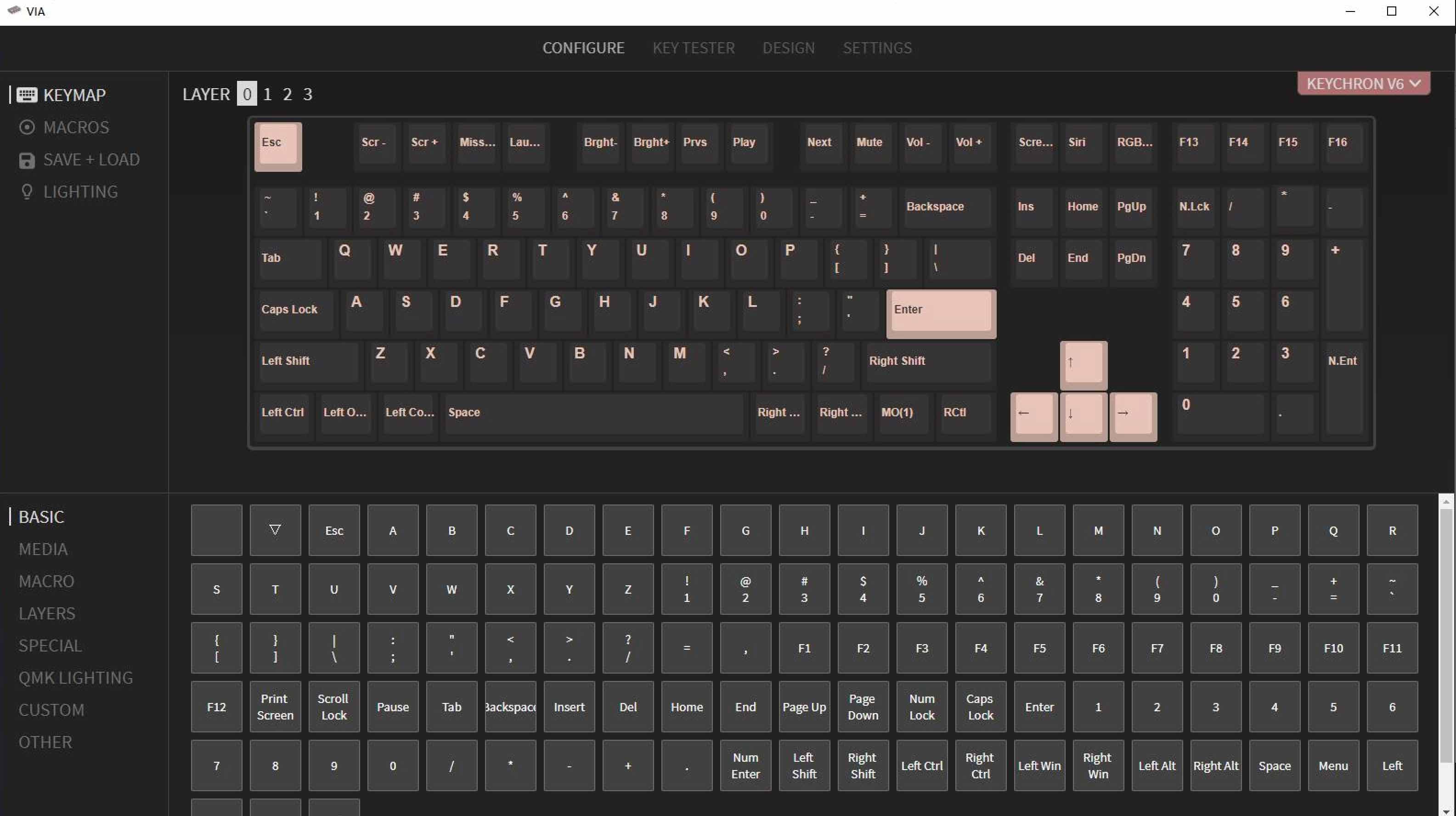Click the KEYMAP panel icon
Viewport: 1456px width, 816px height.
click(x=27, y=94)
